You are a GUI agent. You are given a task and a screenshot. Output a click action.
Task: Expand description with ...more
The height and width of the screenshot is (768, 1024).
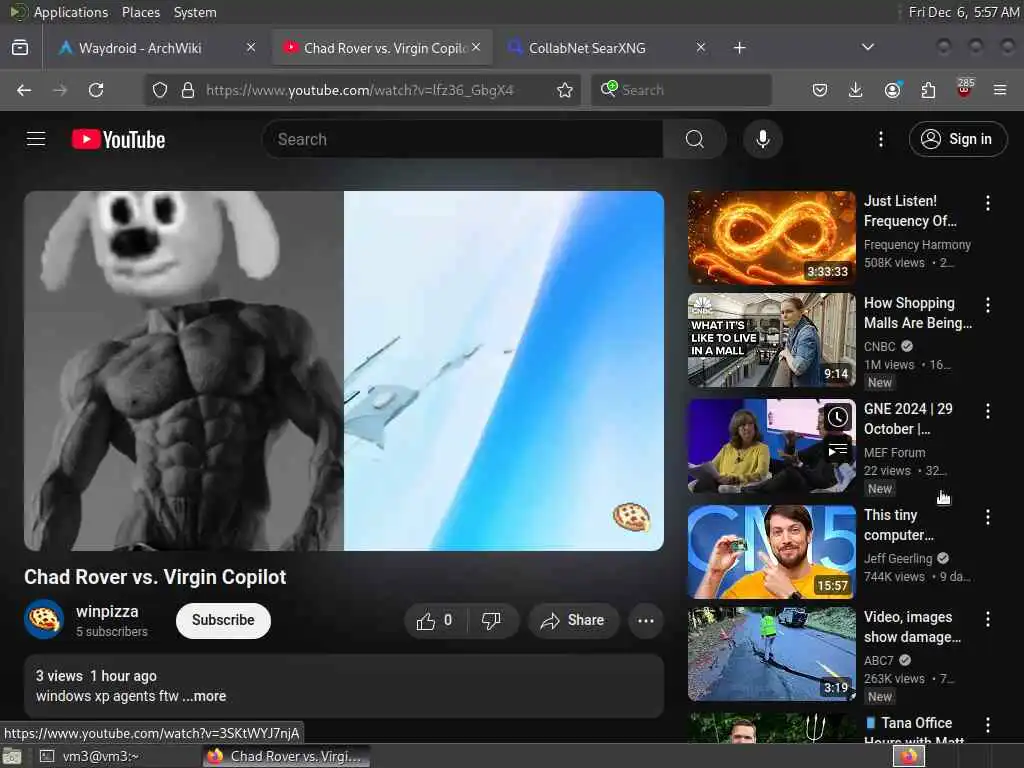click(204, 696)
